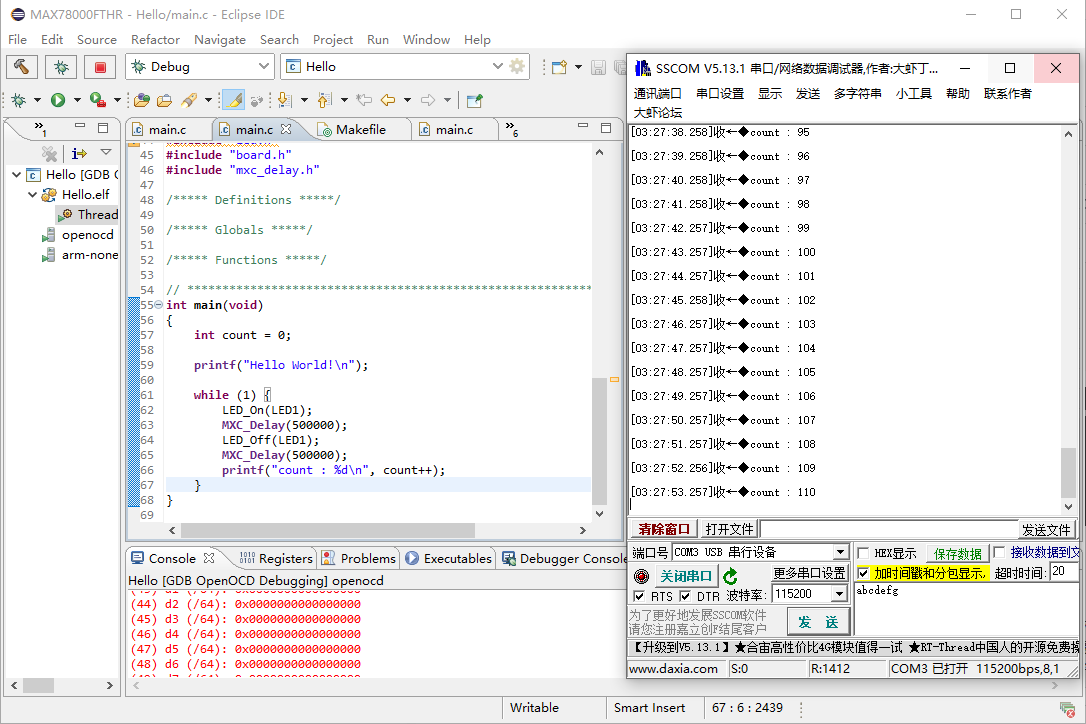The height and width of the screenshot is (724, 1086).
Task: Click the 发送 send button in SSCOM
Action: tap(818, 621)
